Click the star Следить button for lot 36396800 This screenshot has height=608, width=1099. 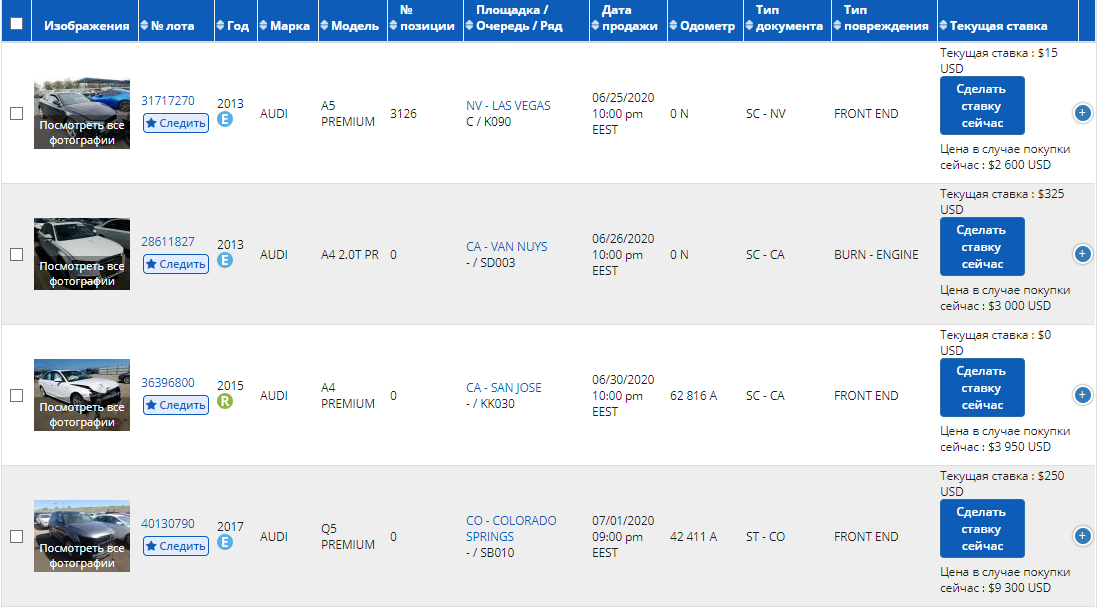pos(176,405)
